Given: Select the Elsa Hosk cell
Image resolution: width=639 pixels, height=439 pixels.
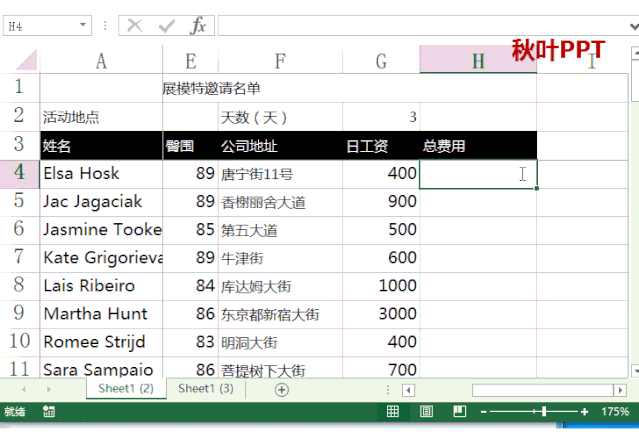Looking at the screenshot, I should [x=101, y=174].
